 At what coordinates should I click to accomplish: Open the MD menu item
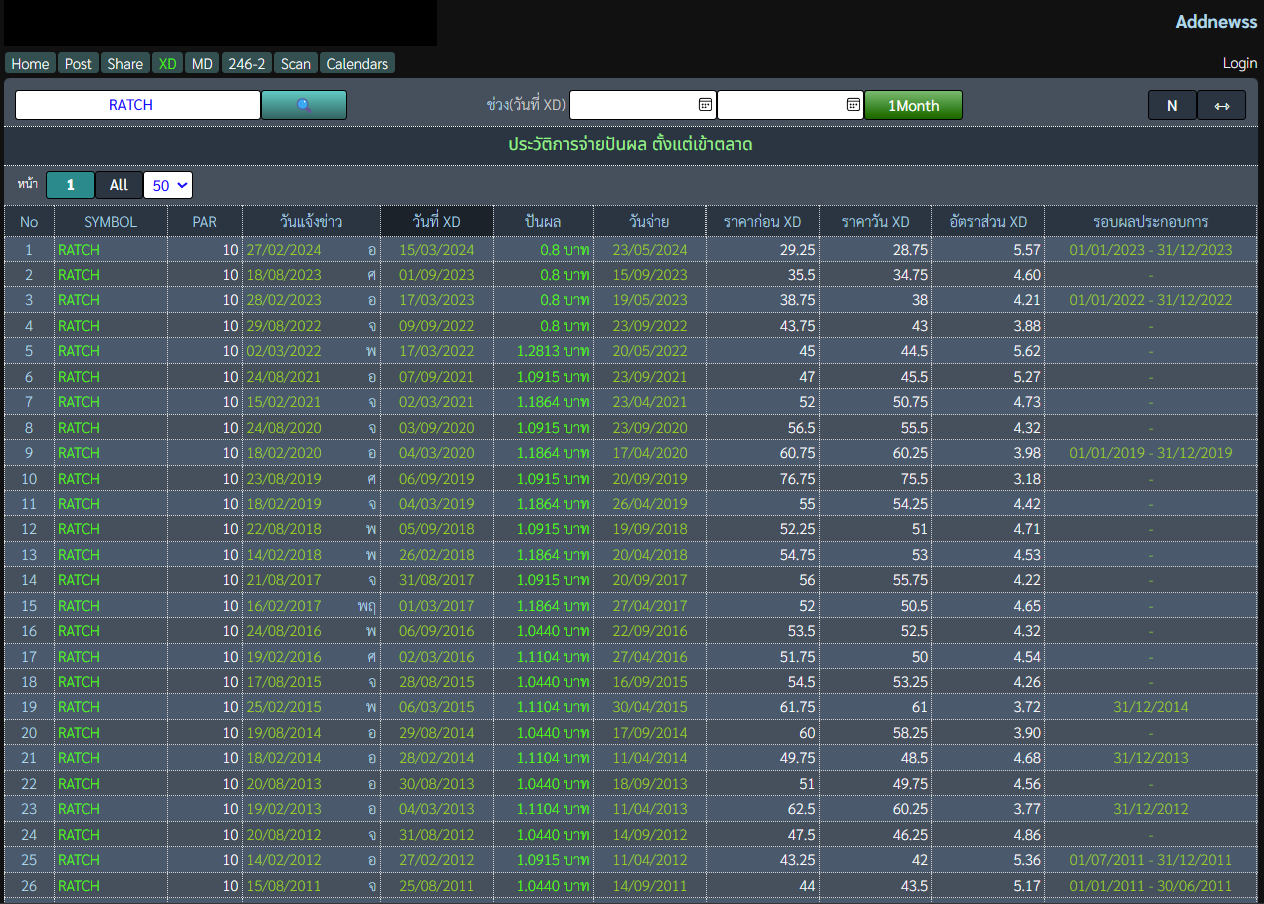[x=202, y=63]
